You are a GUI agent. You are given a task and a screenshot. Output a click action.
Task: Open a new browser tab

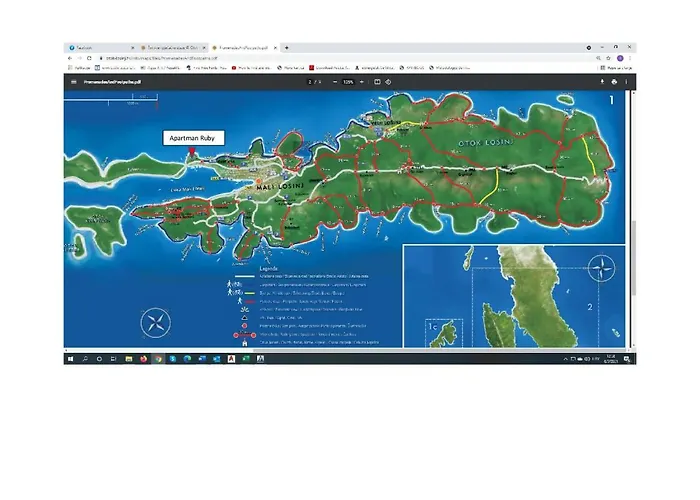(287, 48)
